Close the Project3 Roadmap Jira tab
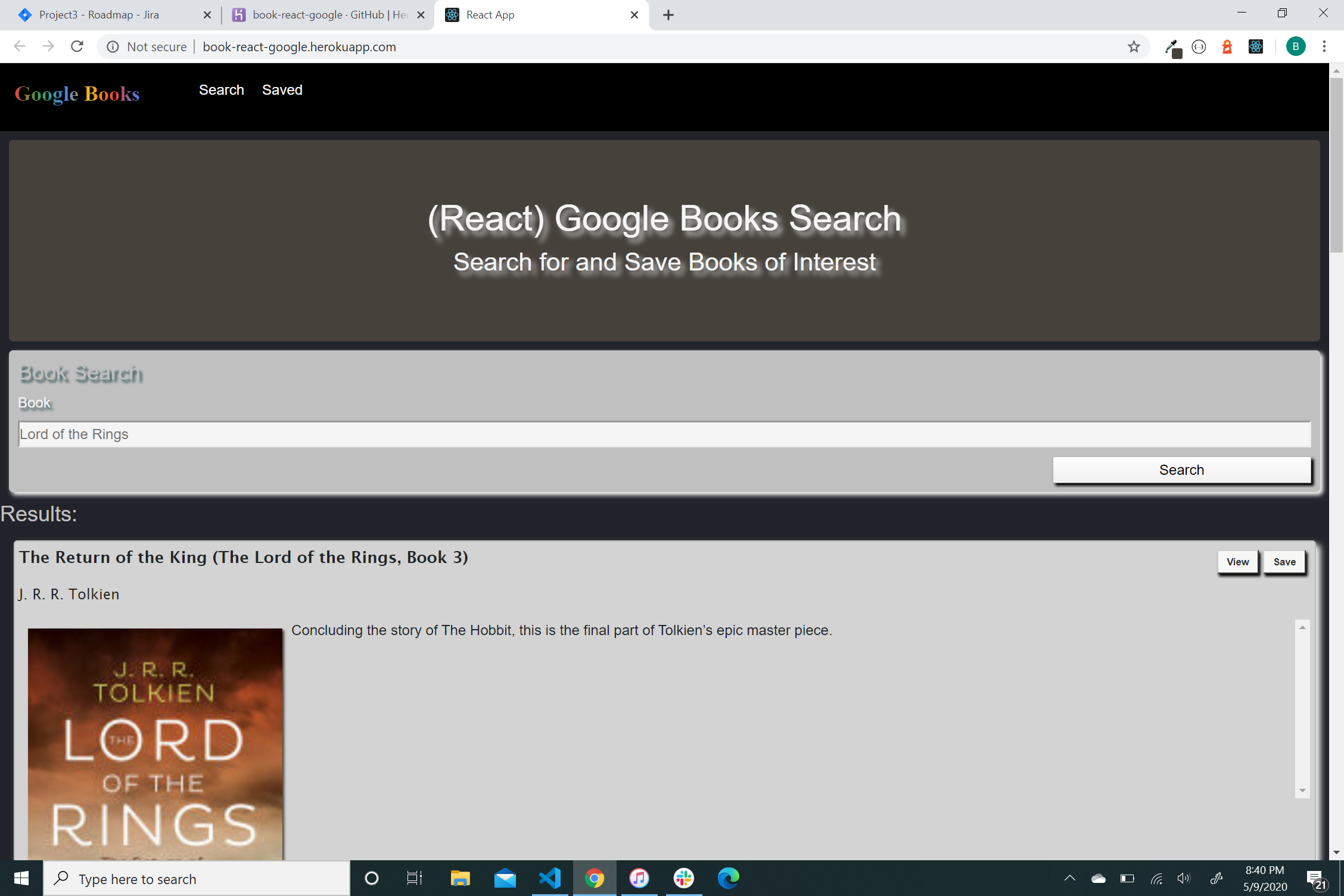This screenshot has height=896, width=1344. pos(207,15)
